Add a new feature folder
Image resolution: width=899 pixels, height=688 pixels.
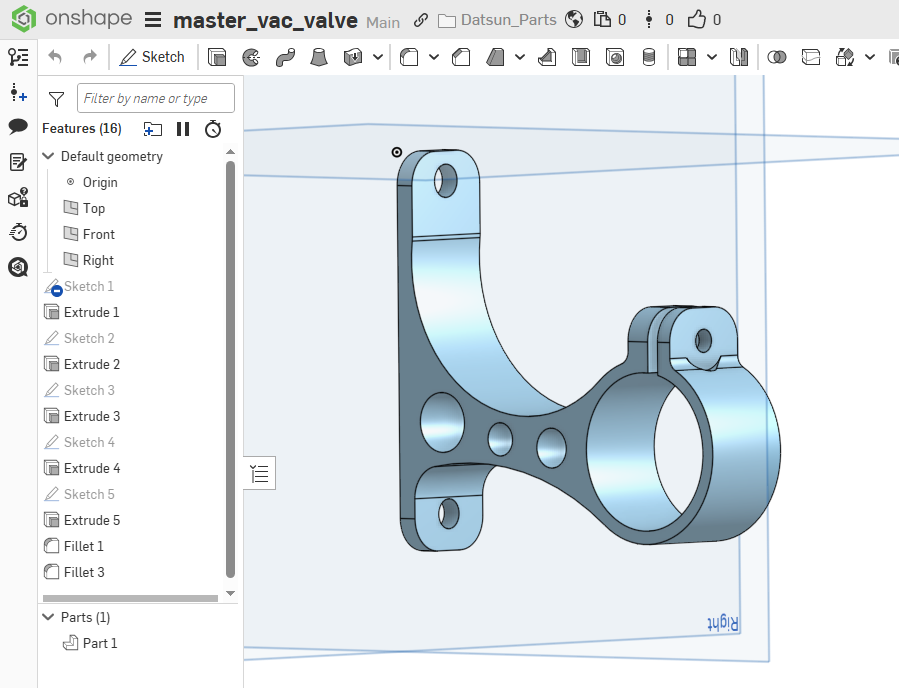(153, 129)
